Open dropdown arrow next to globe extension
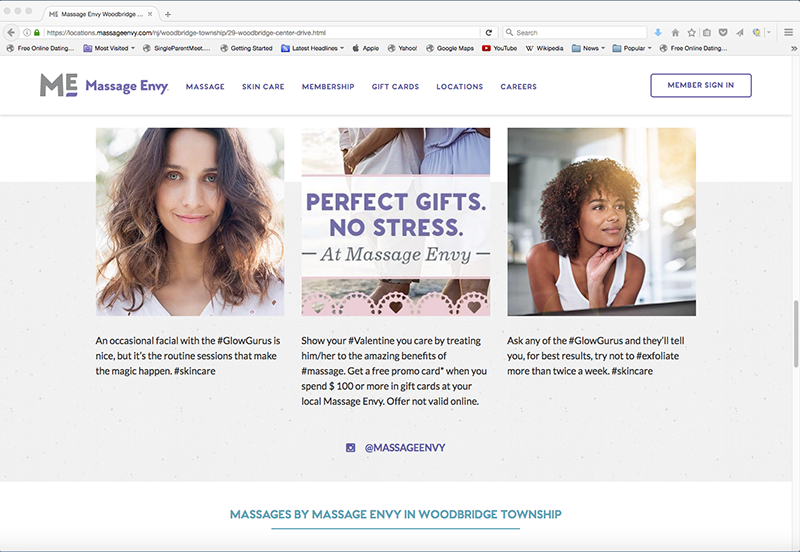This screenshot has height=552, width=800. point(769,33)
